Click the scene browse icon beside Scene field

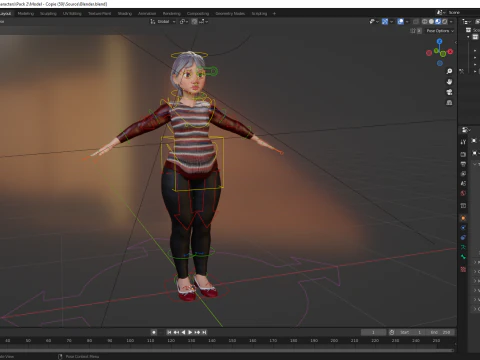[x=440, y=12]
